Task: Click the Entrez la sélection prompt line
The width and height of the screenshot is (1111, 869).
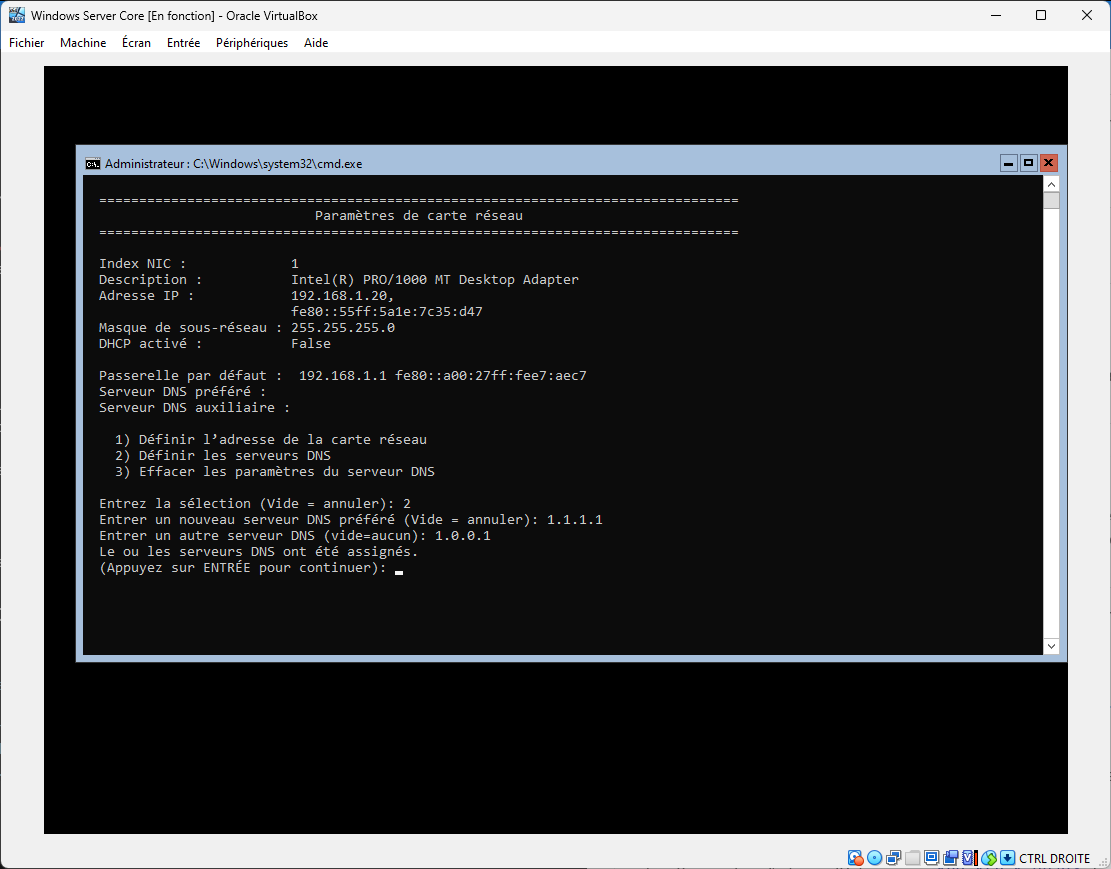Action: 255,503
